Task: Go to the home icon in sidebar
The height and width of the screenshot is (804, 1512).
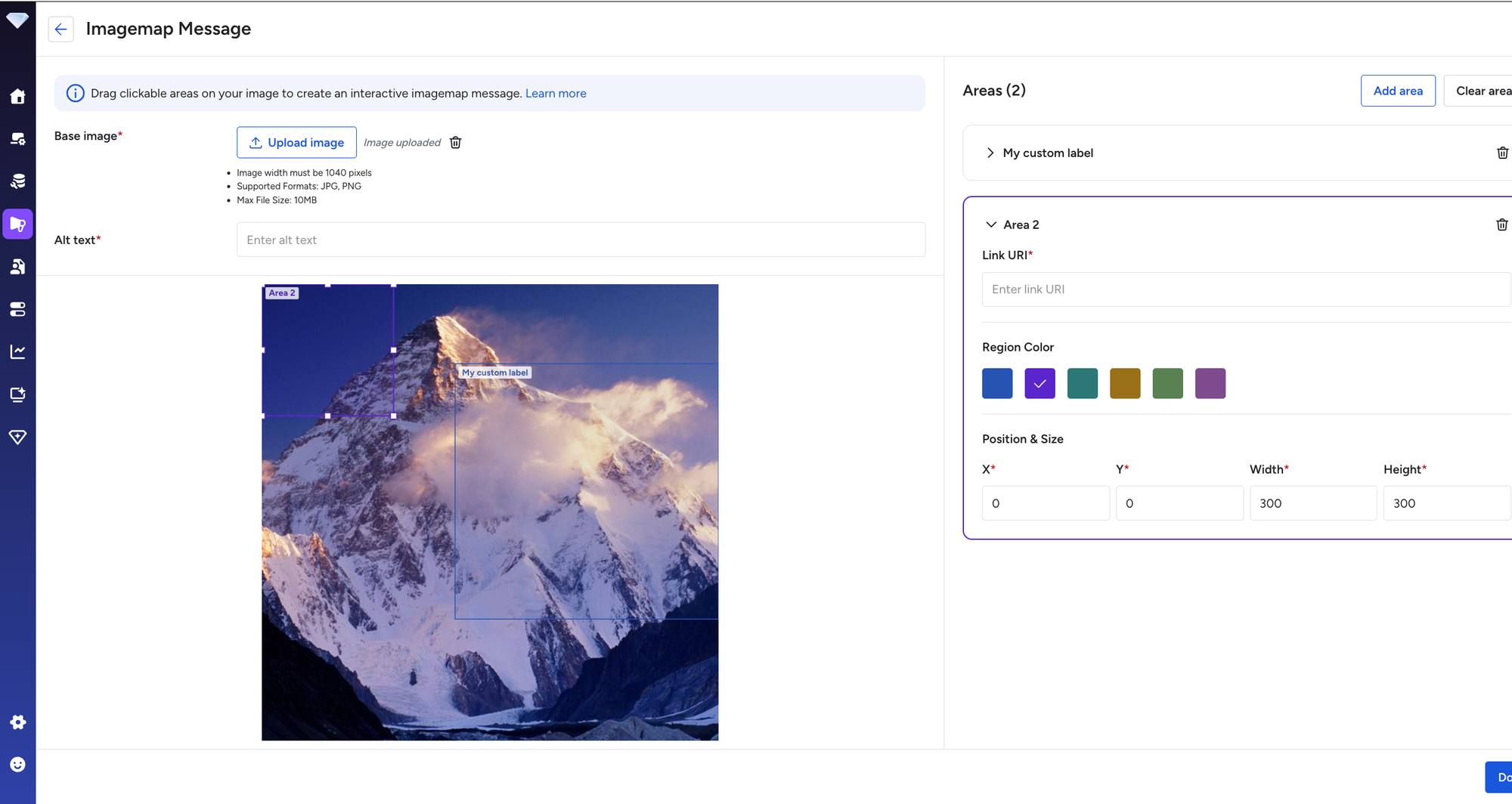Action: (17, 97)
